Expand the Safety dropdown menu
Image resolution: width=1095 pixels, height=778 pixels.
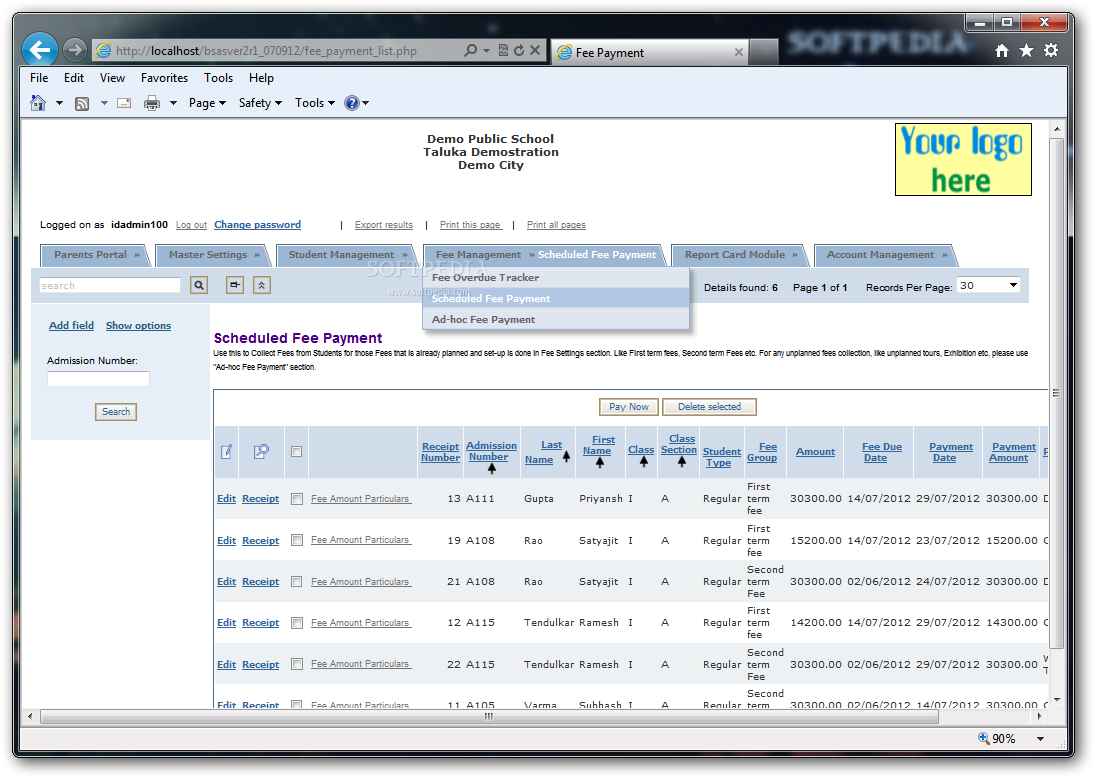[x=260, y=103]
